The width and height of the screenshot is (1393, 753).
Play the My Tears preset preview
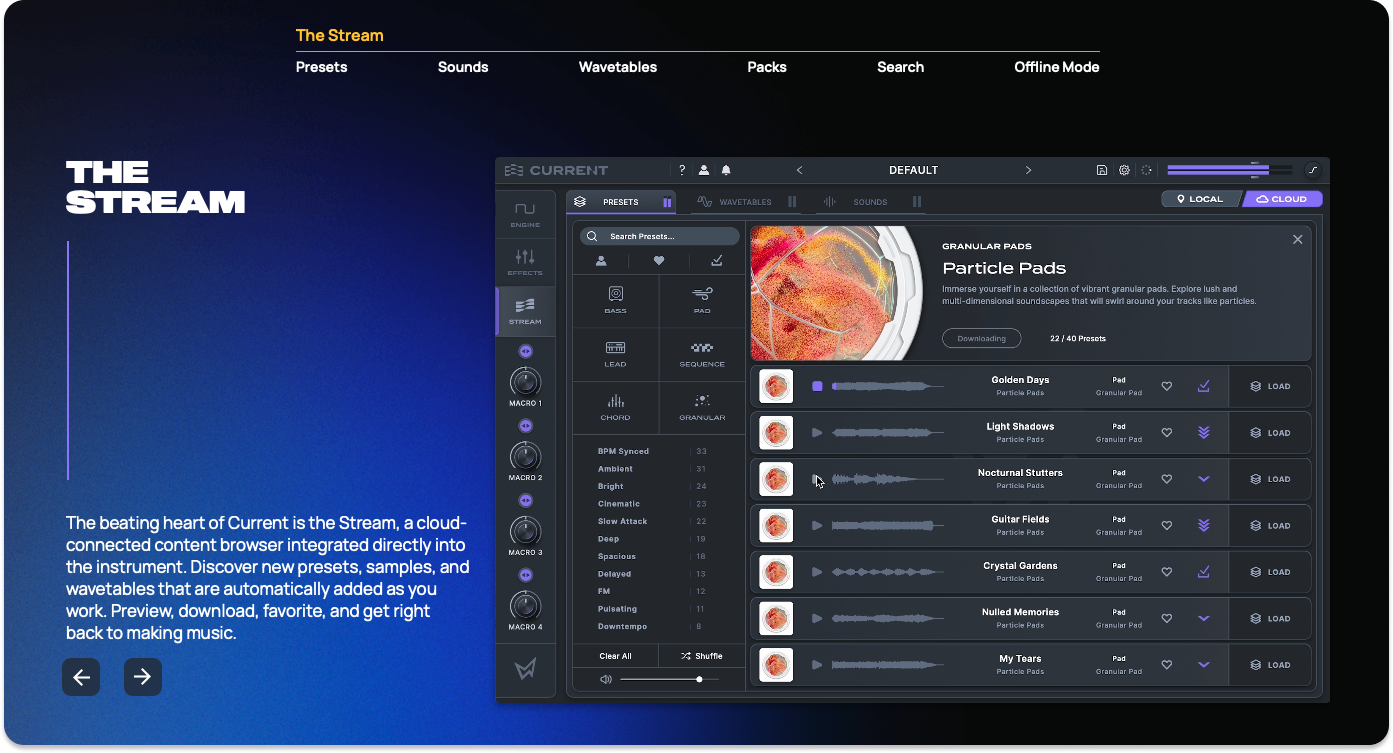(817, 665)
